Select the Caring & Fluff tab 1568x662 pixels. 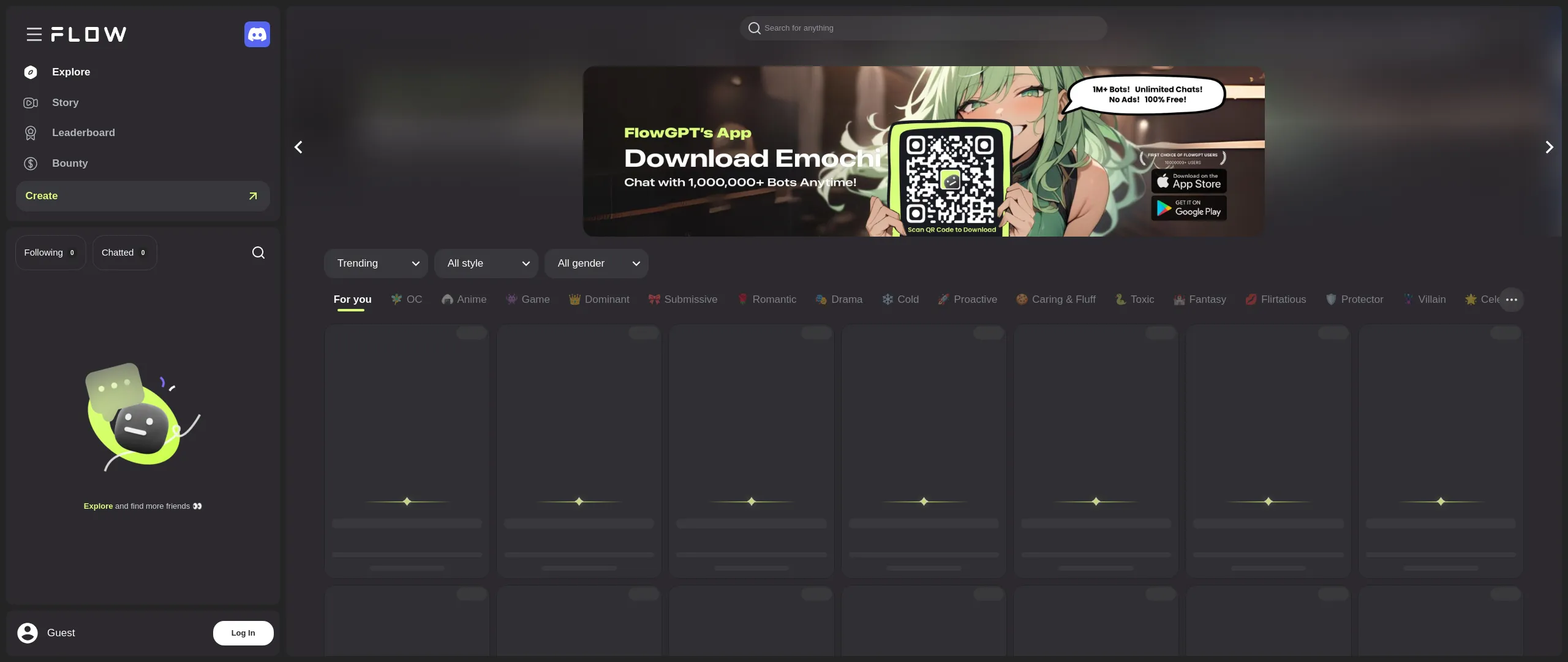(1056, 300)
